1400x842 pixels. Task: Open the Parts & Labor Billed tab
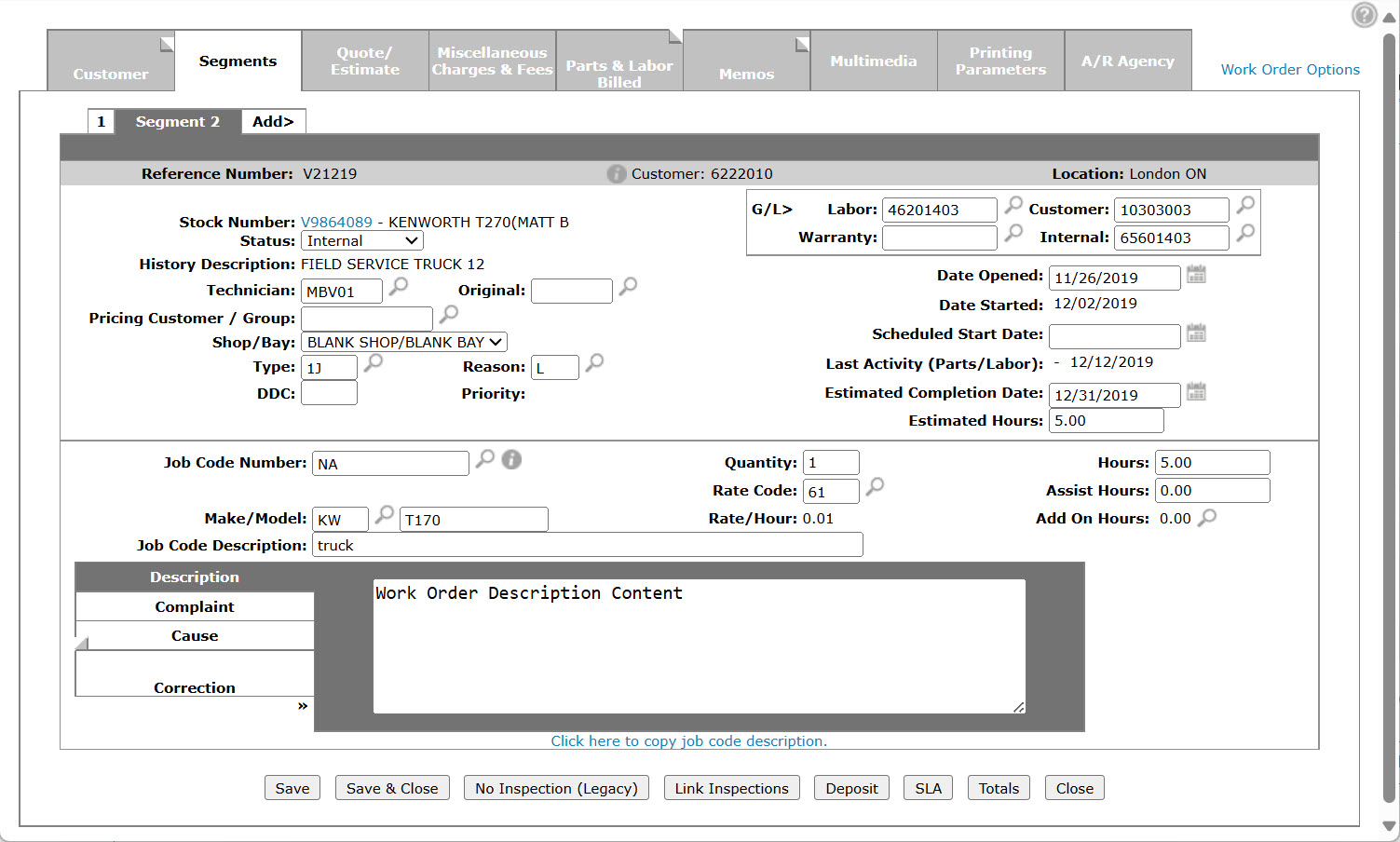(619, 74)
